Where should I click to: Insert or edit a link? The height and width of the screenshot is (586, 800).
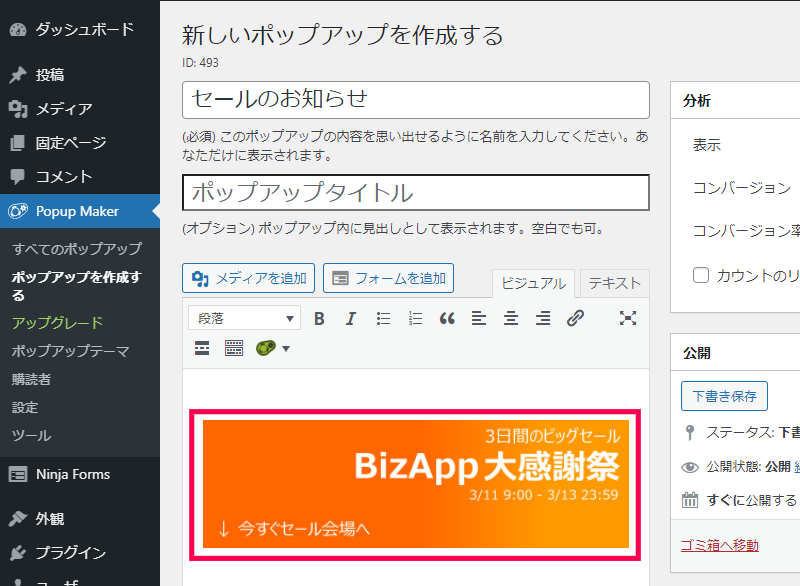pos(575,319)
